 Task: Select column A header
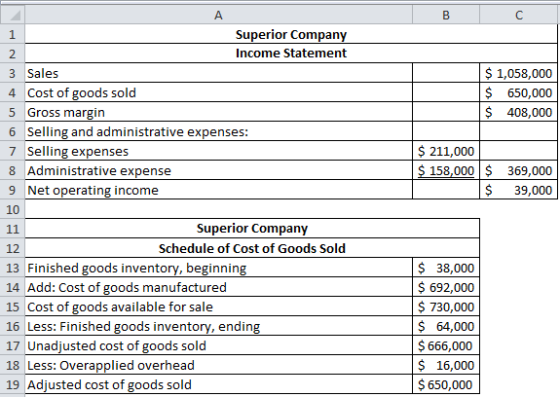pyautogui.click(x=219, y=15)
